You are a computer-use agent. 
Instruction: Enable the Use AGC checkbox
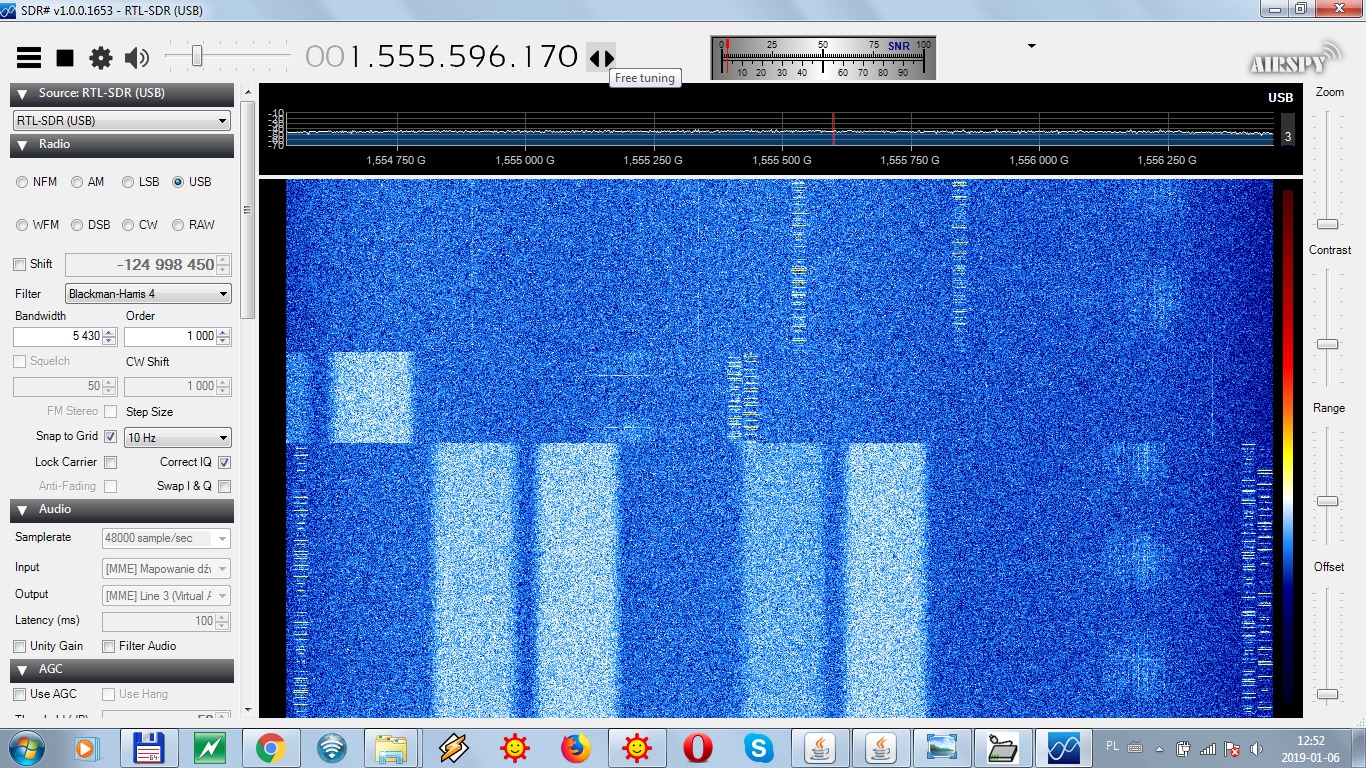pyautogui.click(x=19, y=694)
